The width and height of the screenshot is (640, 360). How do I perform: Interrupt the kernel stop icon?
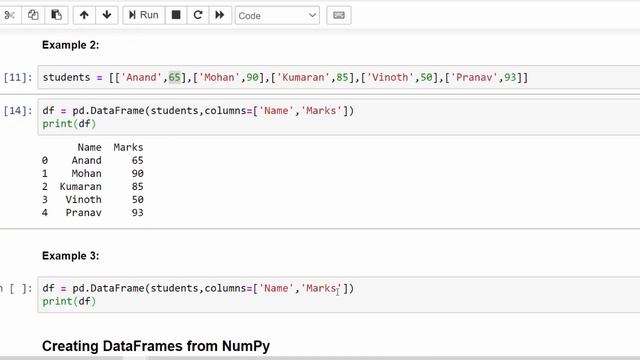point(176,16)
